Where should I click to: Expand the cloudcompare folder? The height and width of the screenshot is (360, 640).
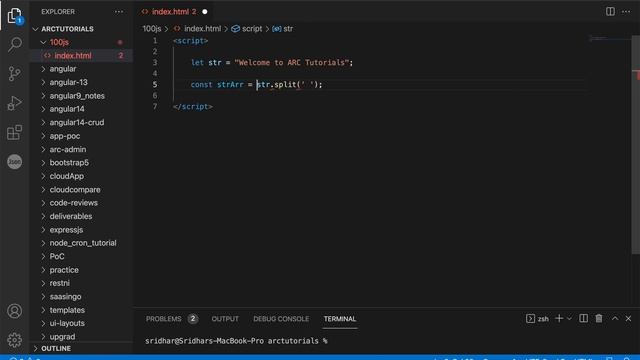point(75,190)
